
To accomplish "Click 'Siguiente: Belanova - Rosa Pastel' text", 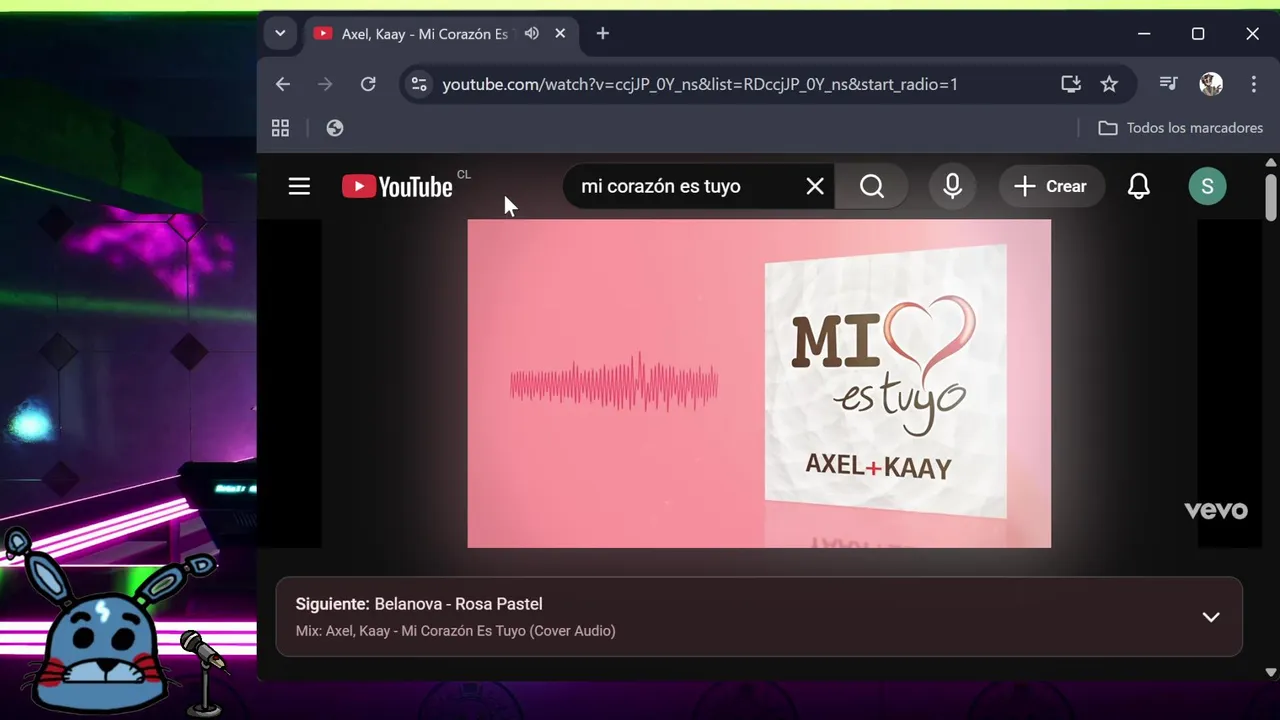I will click(x=419, y=604).
